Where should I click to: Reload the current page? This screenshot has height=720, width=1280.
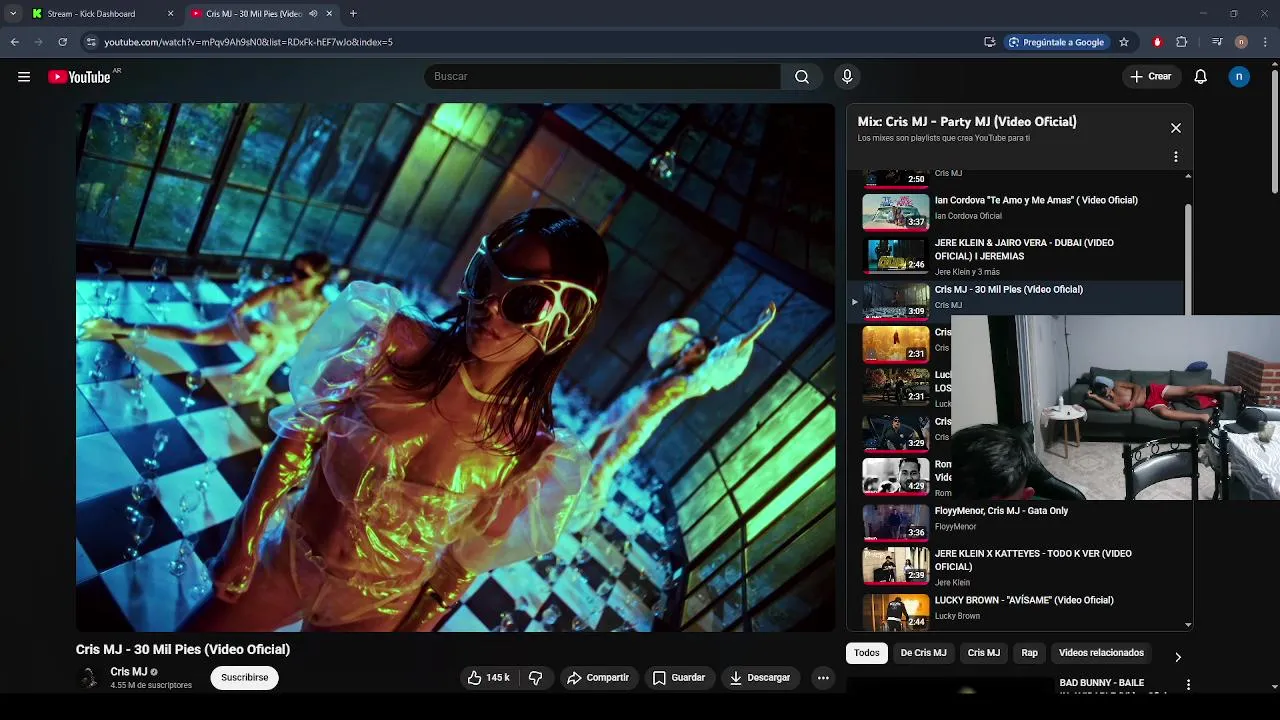(x=62, y=42)
